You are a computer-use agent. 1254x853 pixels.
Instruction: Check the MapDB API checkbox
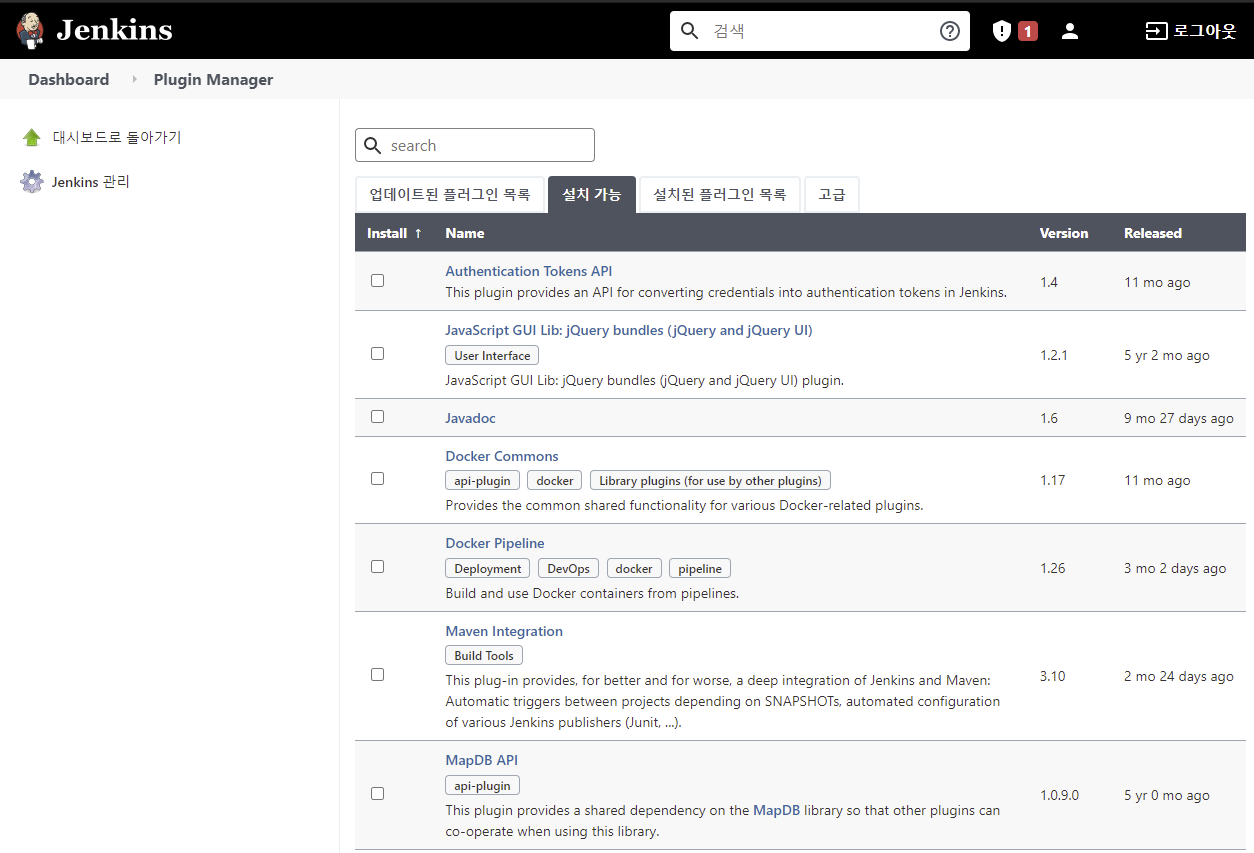point(377,794)
